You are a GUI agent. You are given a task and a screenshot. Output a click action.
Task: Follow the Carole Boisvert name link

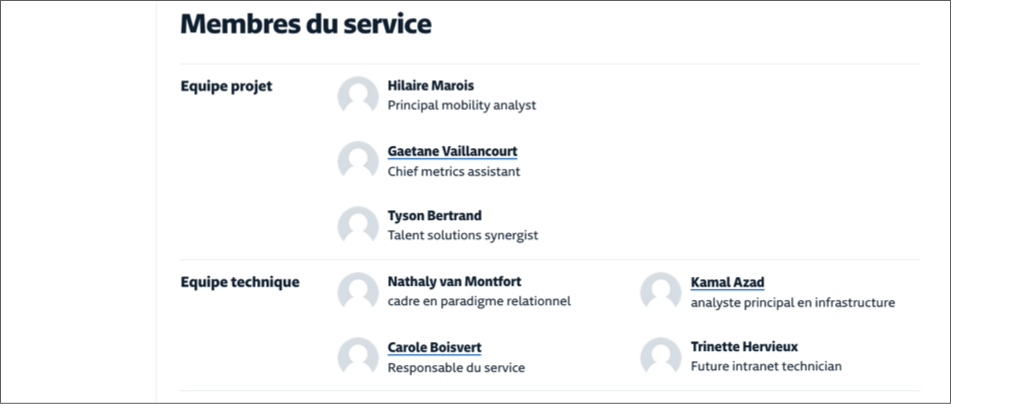434,347
